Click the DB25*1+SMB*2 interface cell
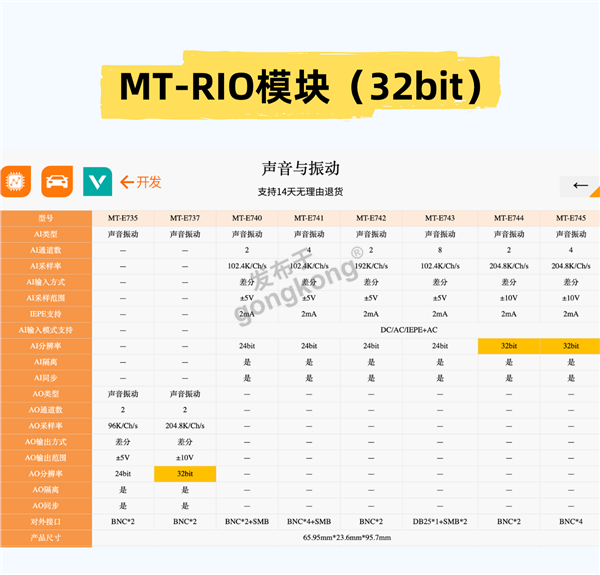This screenshot has height=575, width=600. pyautogui.click(x=440, y=521)
